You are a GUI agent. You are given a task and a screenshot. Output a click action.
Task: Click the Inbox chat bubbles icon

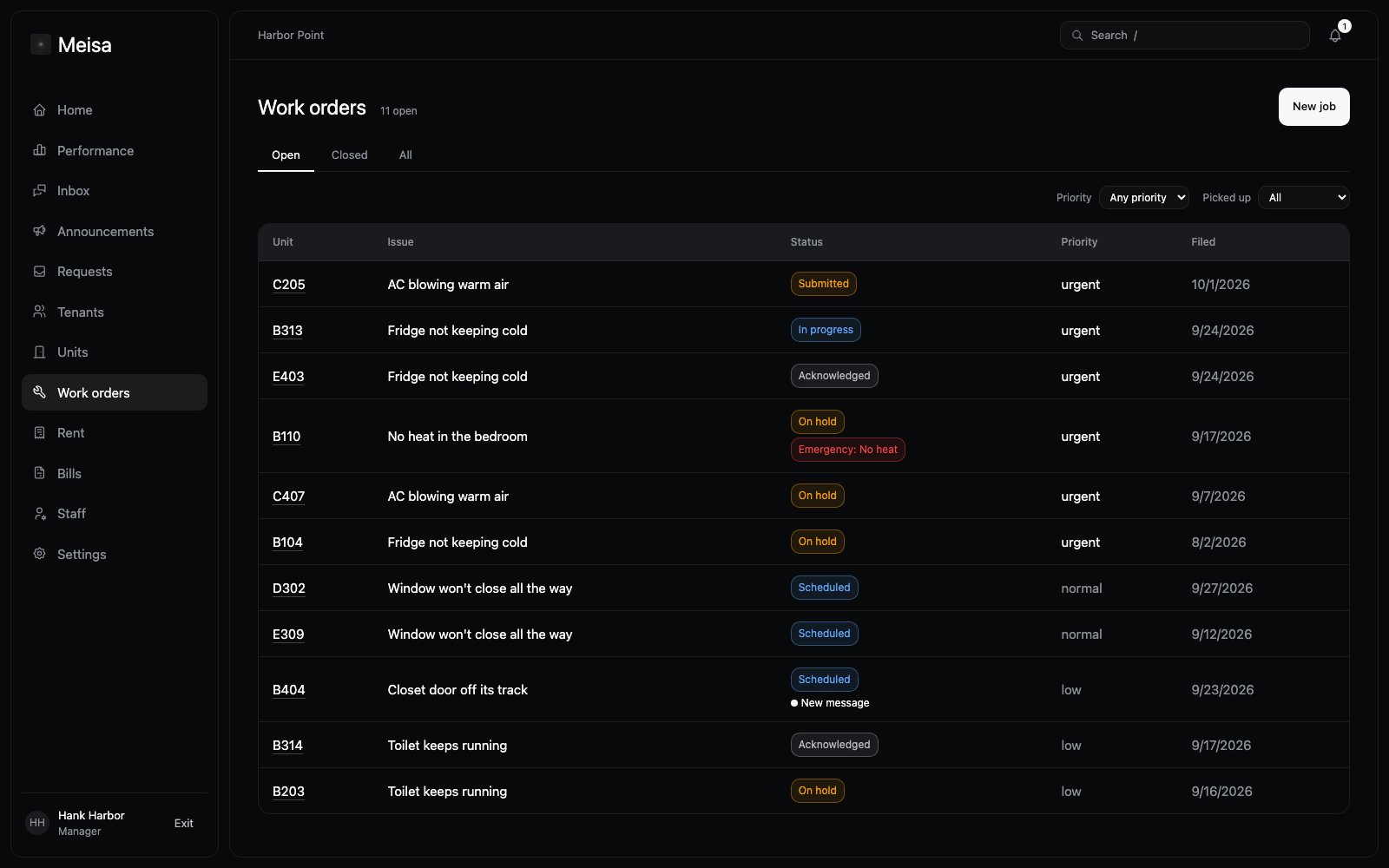(39, 191)
